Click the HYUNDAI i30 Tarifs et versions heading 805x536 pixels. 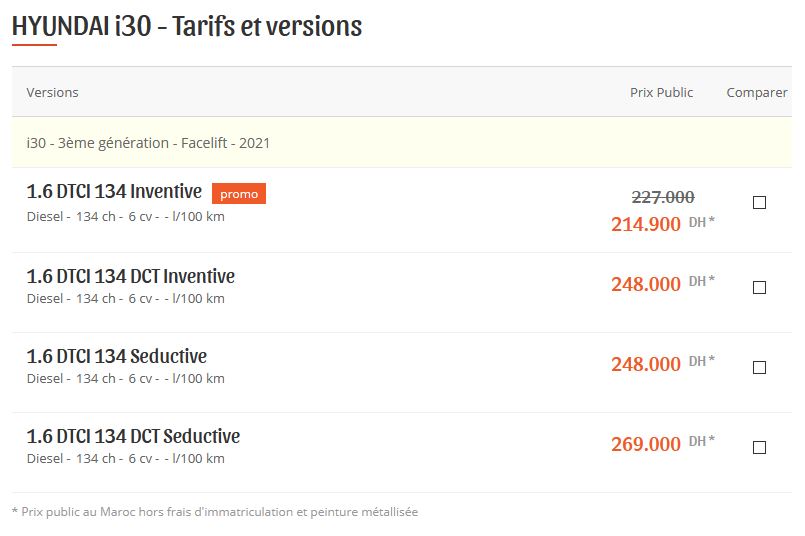point(187,26)
